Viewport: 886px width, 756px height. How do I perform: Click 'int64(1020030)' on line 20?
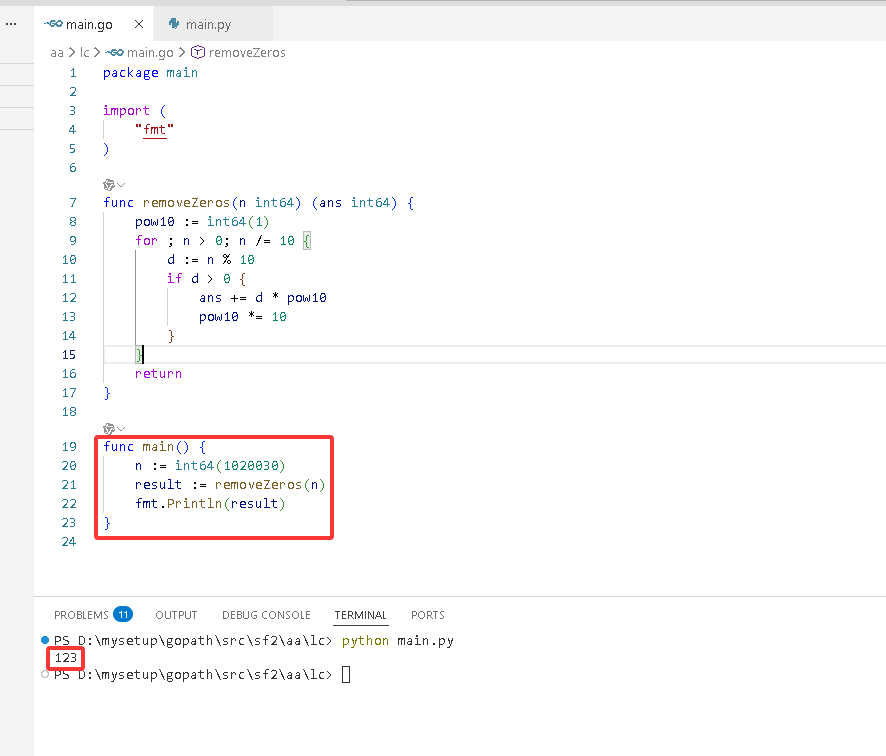[x=230, y=466]
